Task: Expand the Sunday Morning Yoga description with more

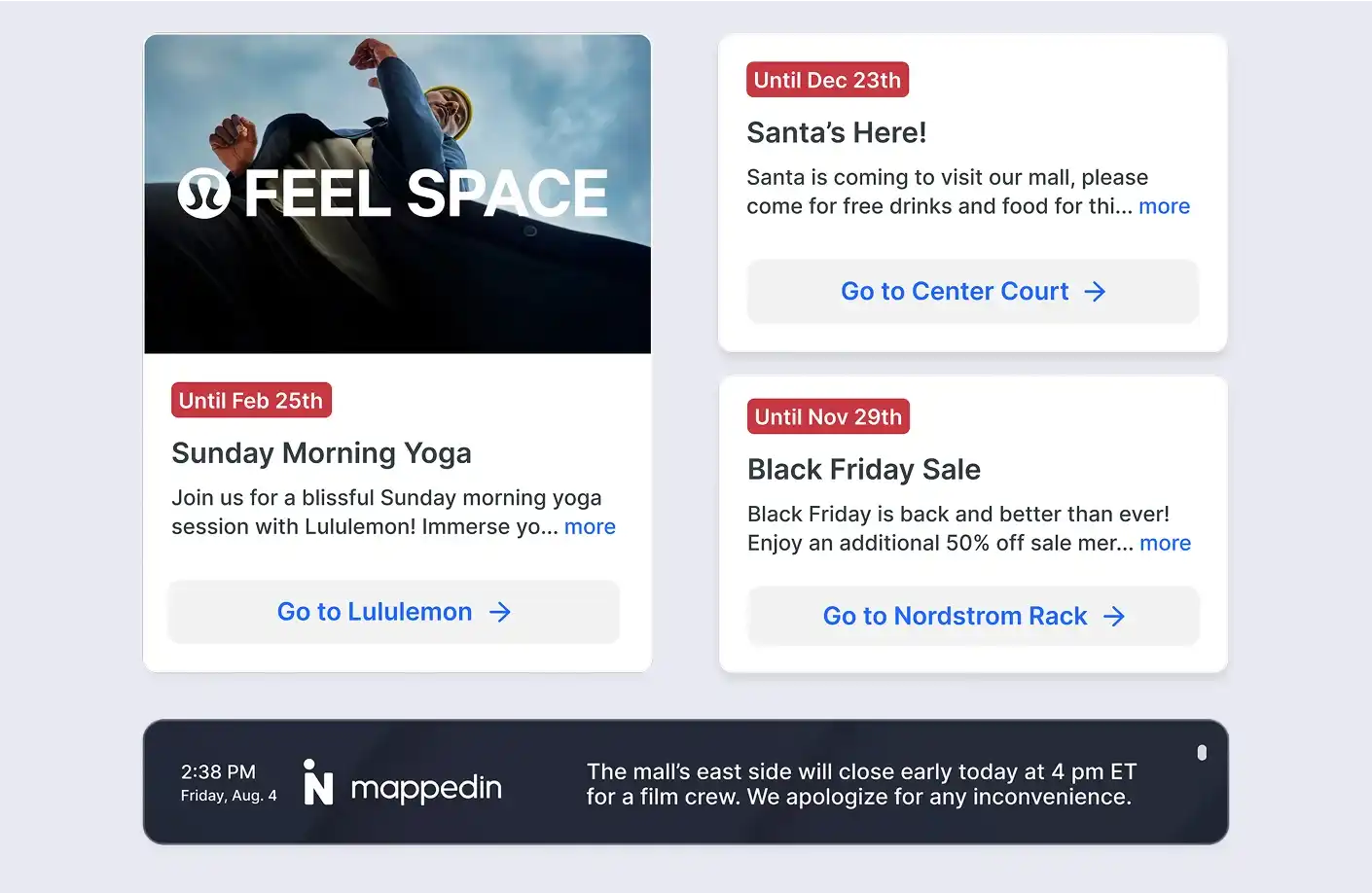Action: 590,527
